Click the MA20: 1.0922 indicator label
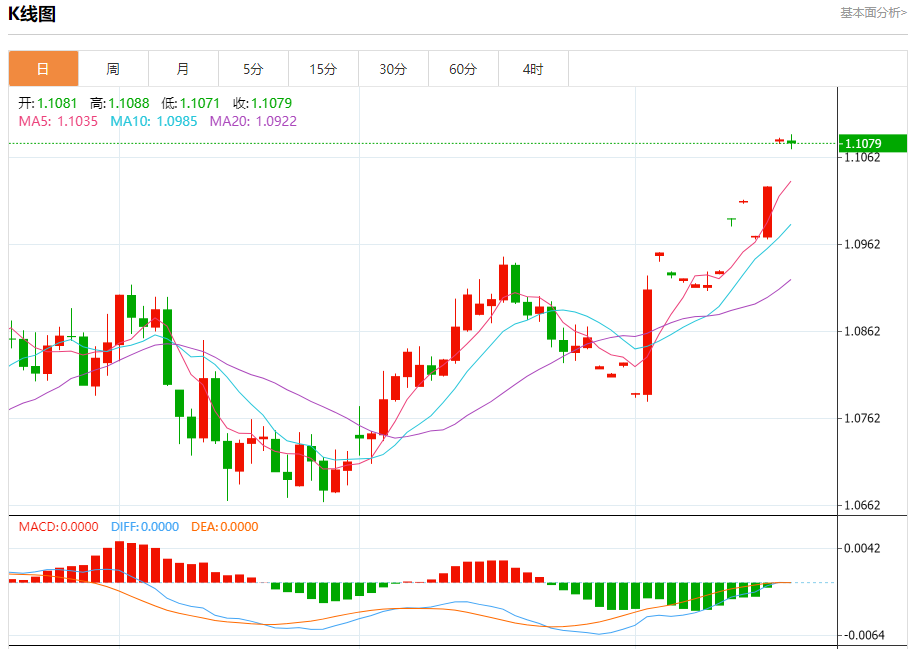Screen dimensions: 917x649 click(x=253, y=121)
